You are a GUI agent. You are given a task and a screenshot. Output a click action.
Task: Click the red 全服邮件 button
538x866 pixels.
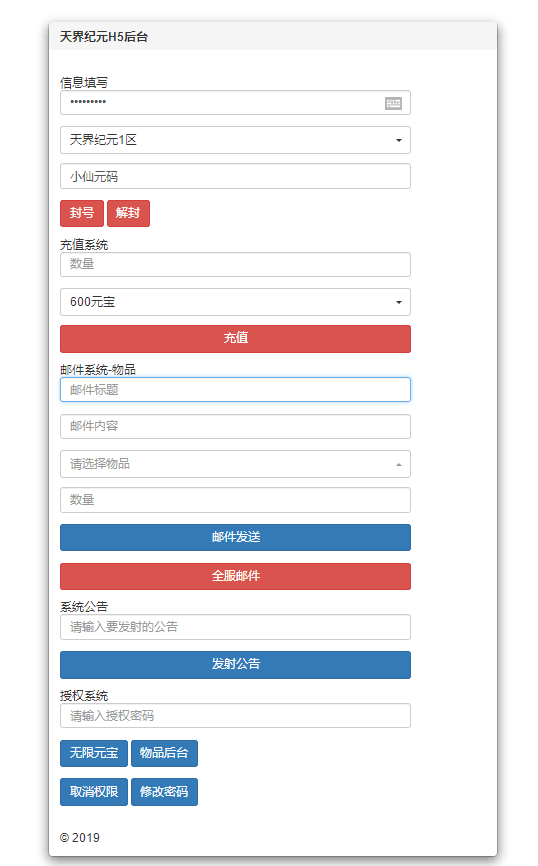(235, 576)
